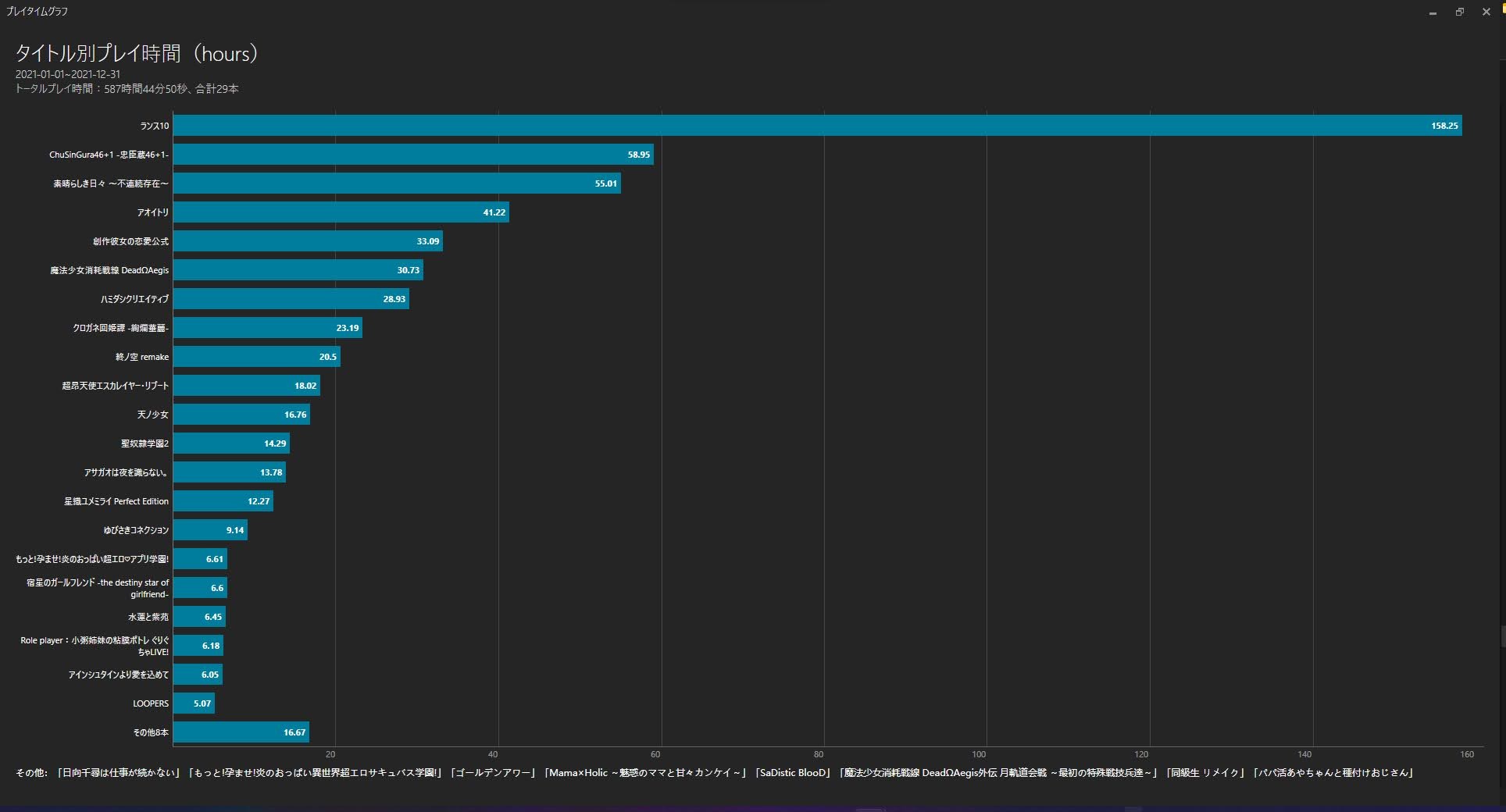
Task: Click 「同級生 リメイク」 in the その他 footer
Action: pyautogui.click(x=1204, y=773)
